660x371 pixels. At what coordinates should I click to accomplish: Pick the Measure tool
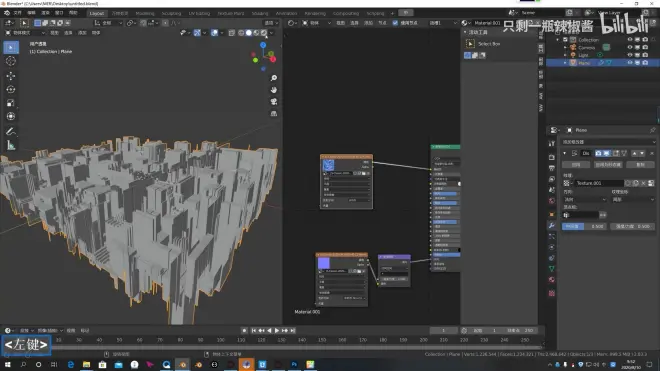coord(11,145)
